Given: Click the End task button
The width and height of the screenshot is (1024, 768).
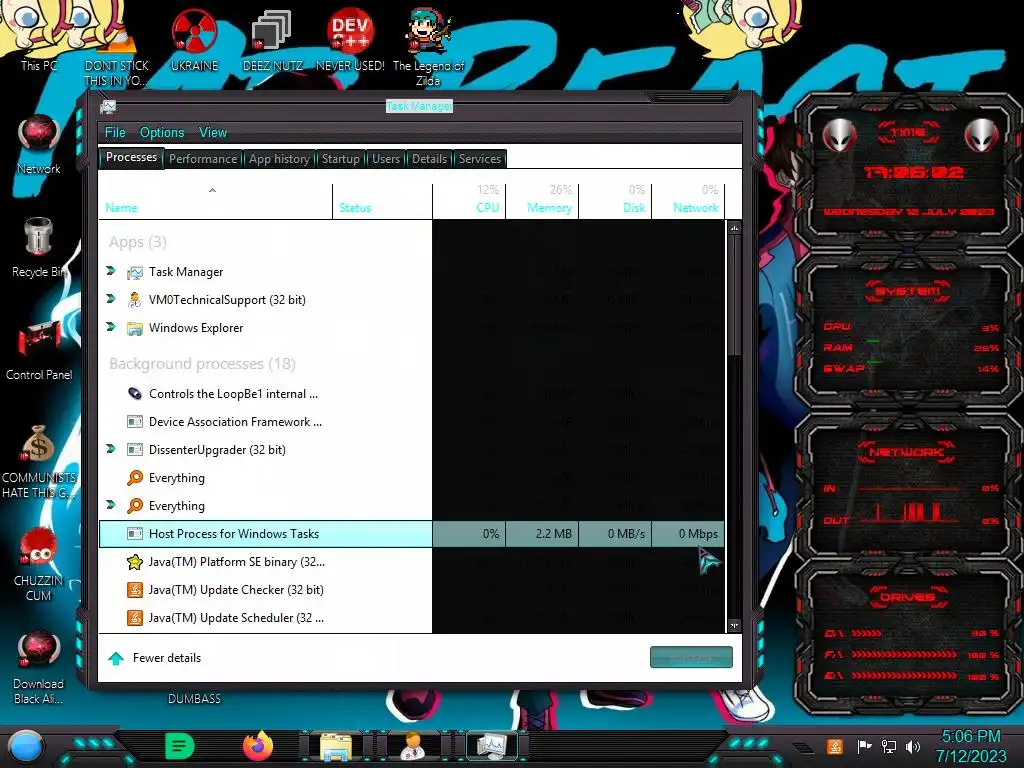Looking at the screenshot, I should pyautogui.click(x=691, y=658).
